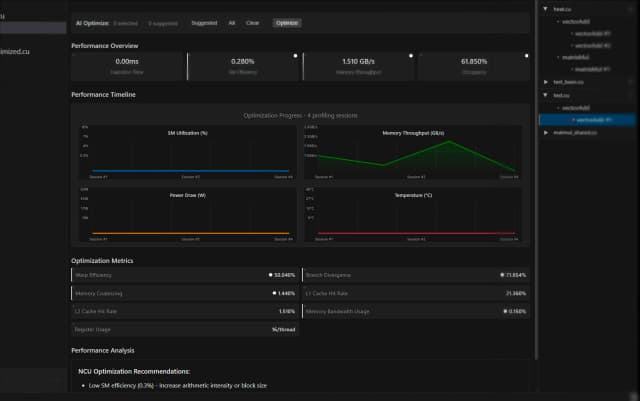Screen dimensions: 640x401
Task: Click the Optimize button in AI Optimize bar
Action: [287, 22]
